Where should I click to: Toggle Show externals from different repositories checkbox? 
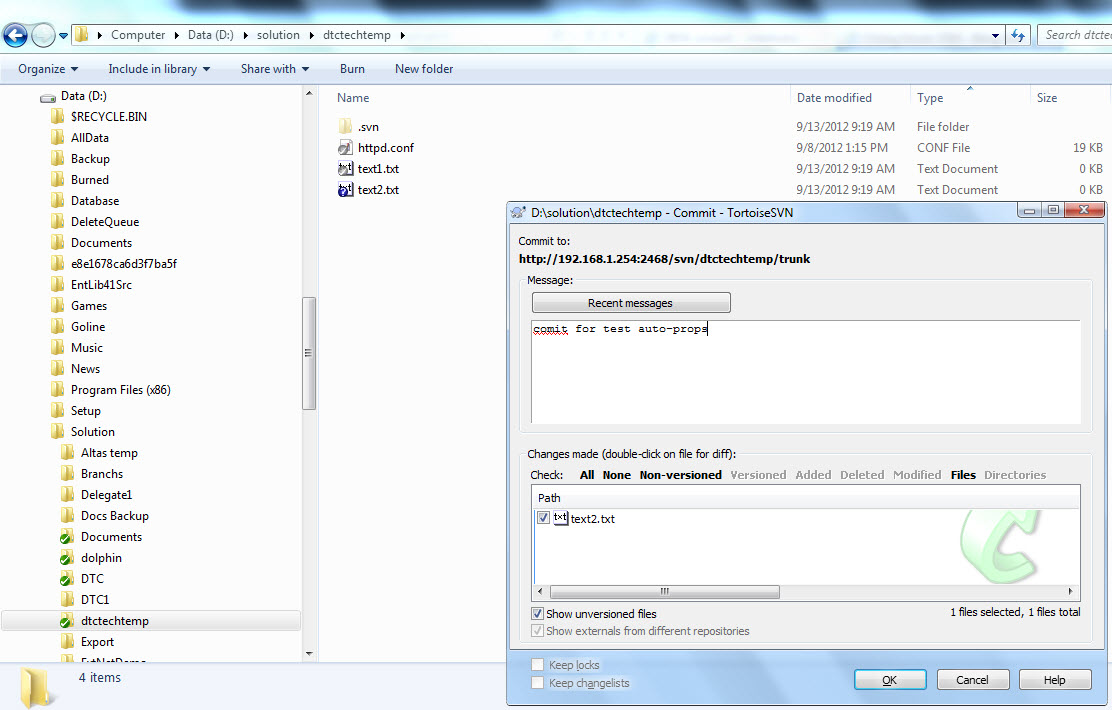(x=538, y=631)
